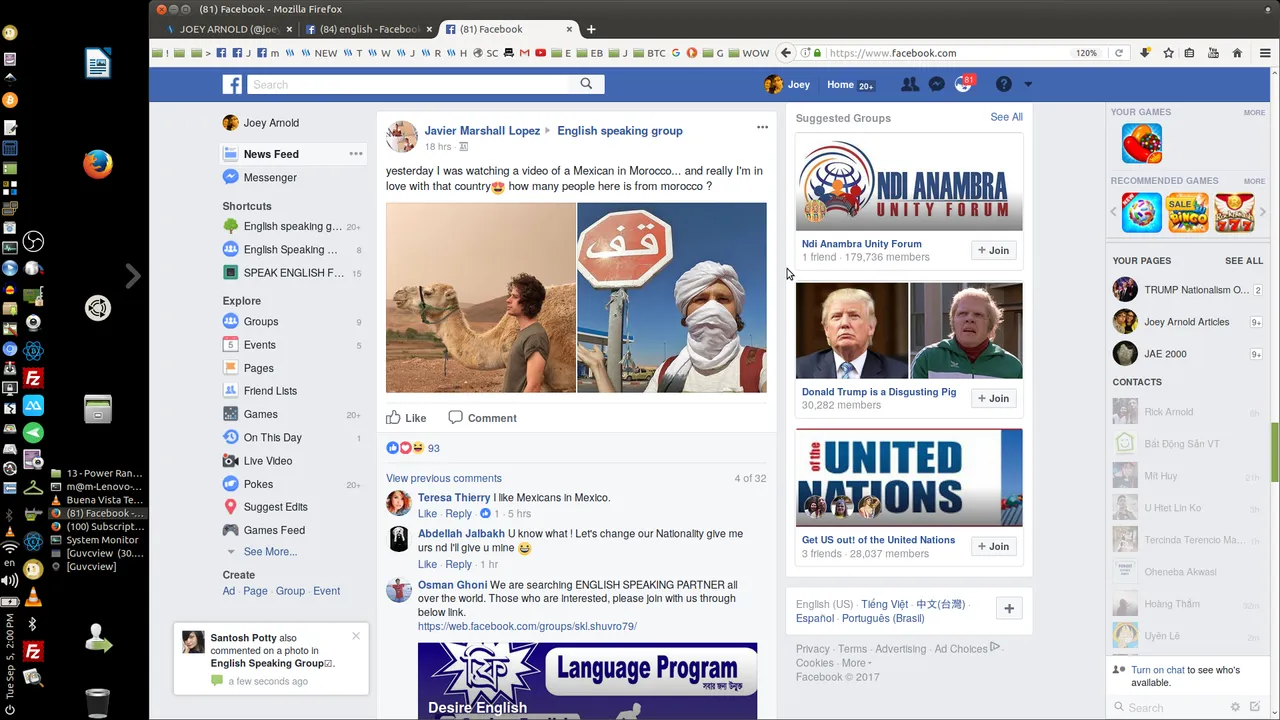Open the Friend Requests icon

click(909, 85)
